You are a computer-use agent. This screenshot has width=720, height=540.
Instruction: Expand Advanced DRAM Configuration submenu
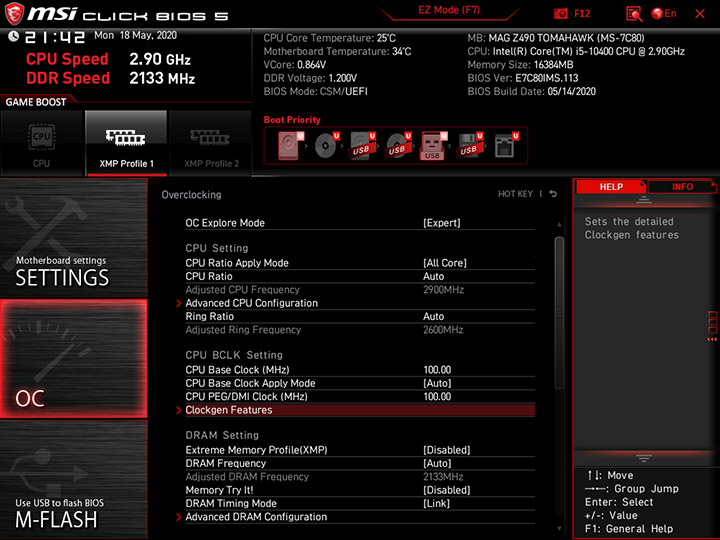click(360, 517)
